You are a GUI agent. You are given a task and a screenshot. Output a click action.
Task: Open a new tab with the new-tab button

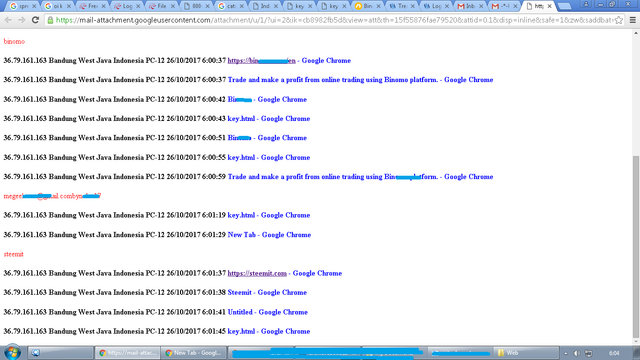coord(564,6)
